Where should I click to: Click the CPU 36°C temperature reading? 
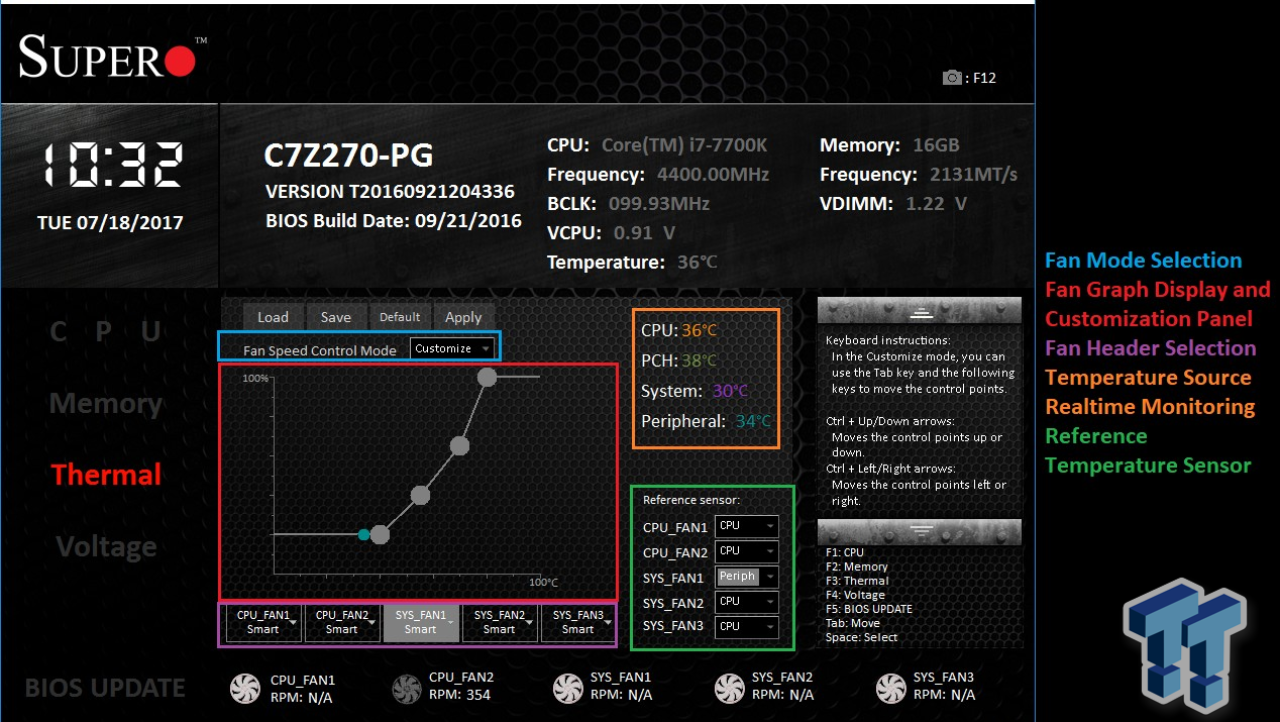click(679, 331)
